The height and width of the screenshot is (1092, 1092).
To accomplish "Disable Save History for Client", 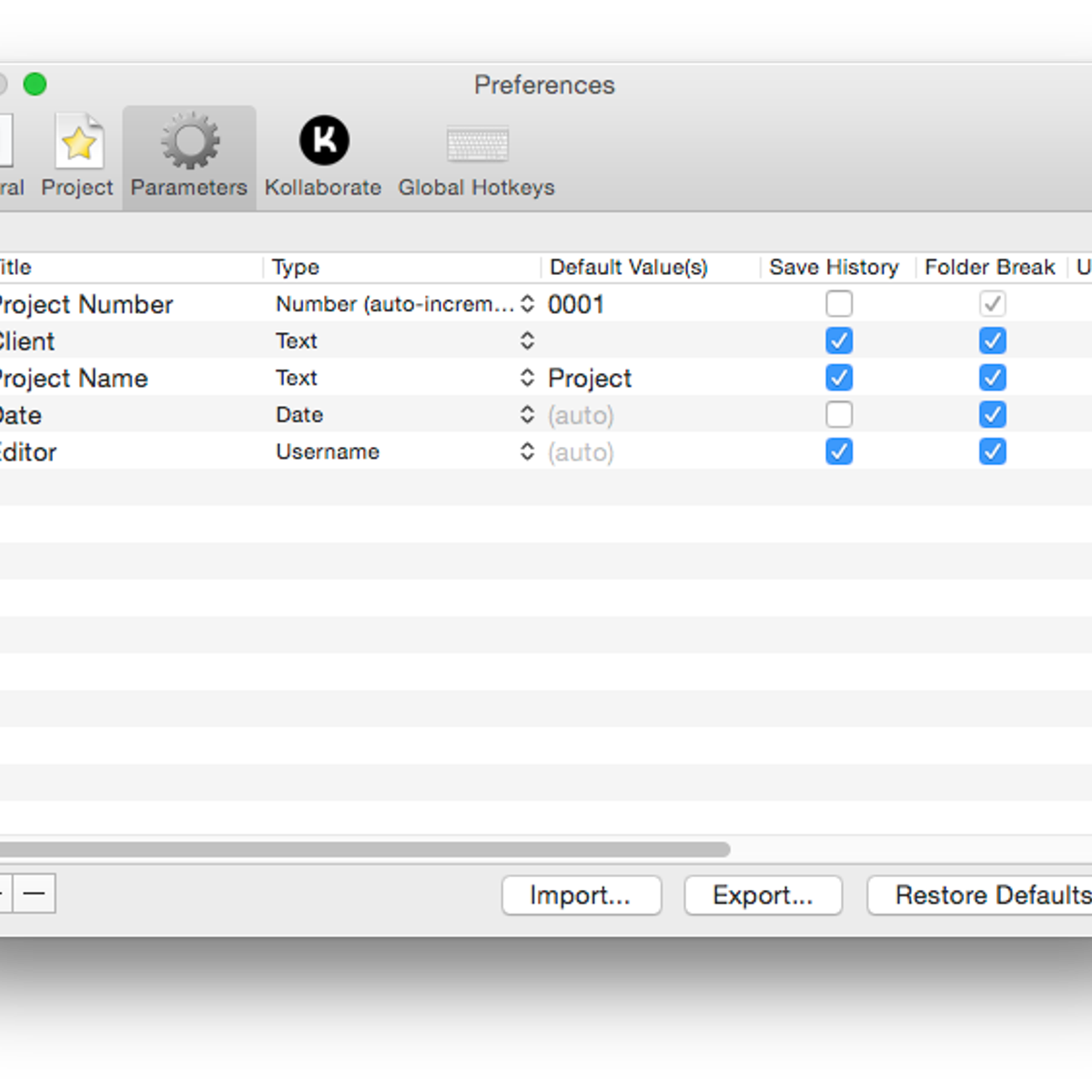I will 838,340.
